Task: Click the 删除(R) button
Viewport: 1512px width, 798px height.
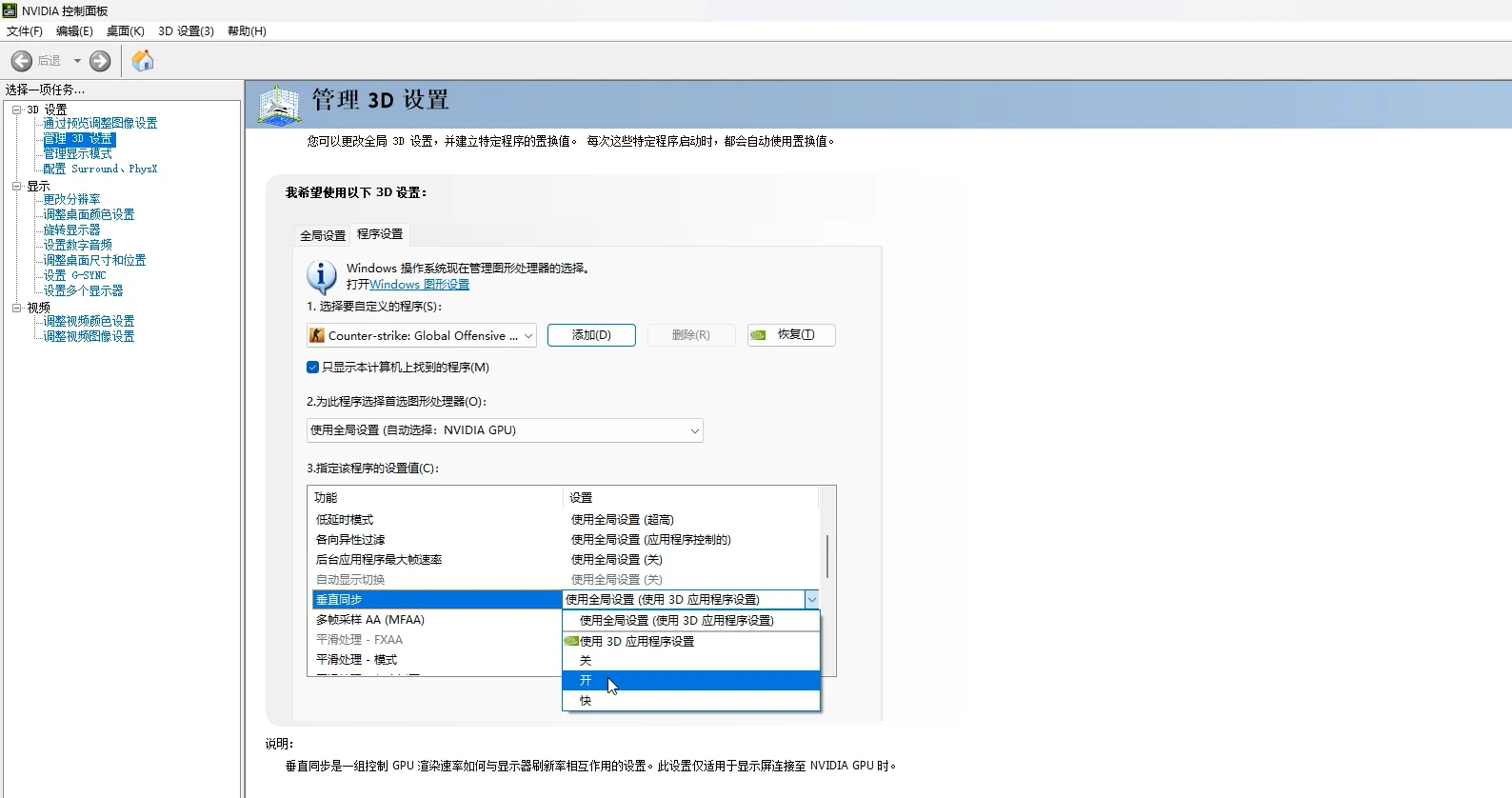Action: tap(691, 335)
